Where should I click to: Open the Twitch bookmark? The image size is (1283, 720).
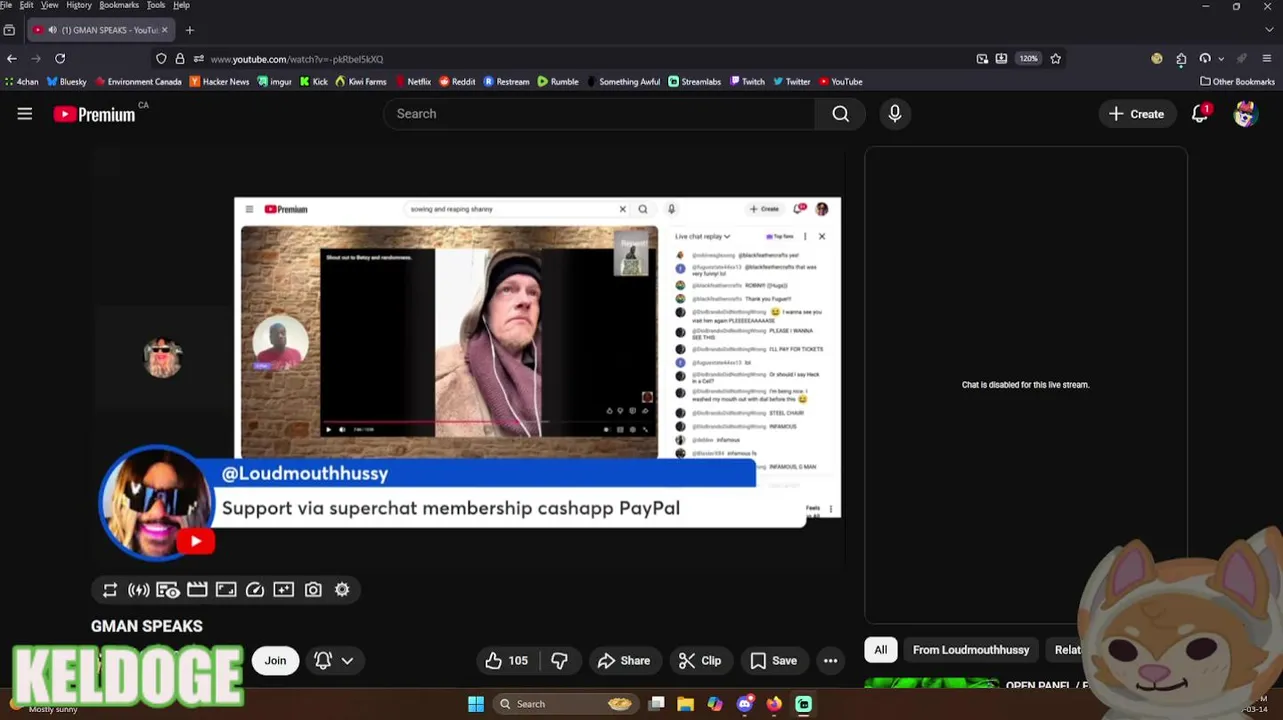point(747,82)
